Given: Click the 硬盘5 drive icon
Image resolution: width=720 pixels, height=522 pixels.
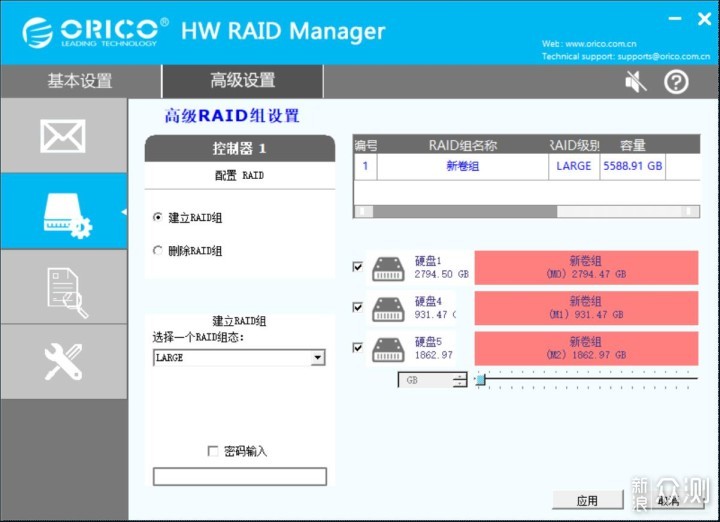Looking at the screenshot, I should click(388, 349).
